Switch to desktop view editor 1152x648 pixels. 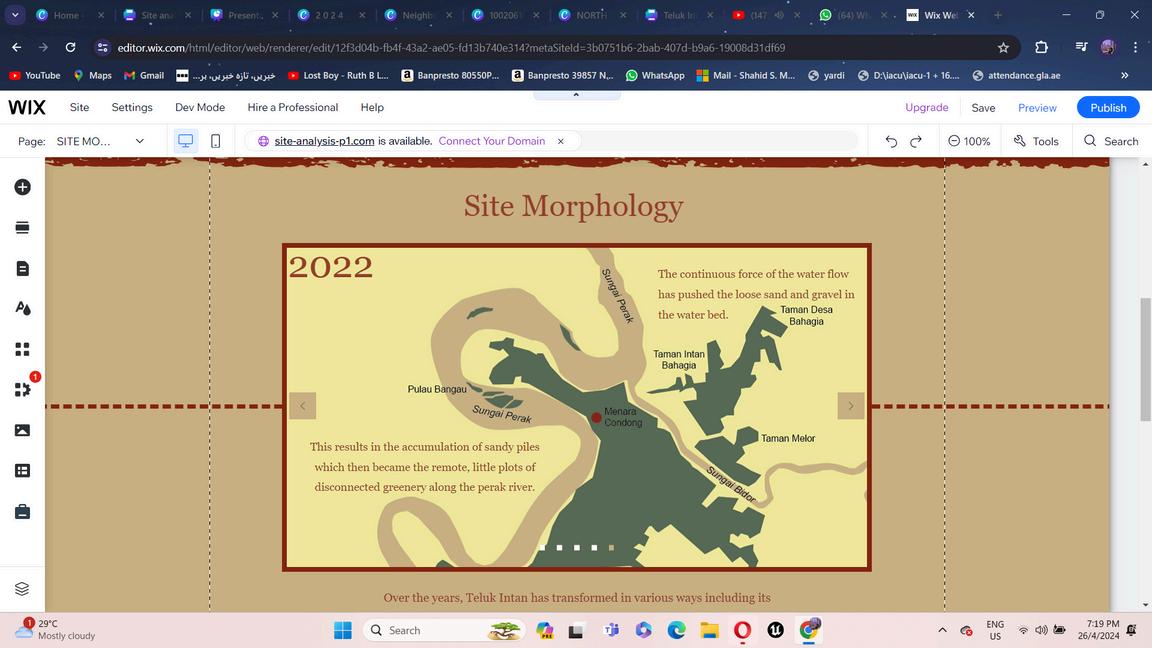tap(186, 141)
